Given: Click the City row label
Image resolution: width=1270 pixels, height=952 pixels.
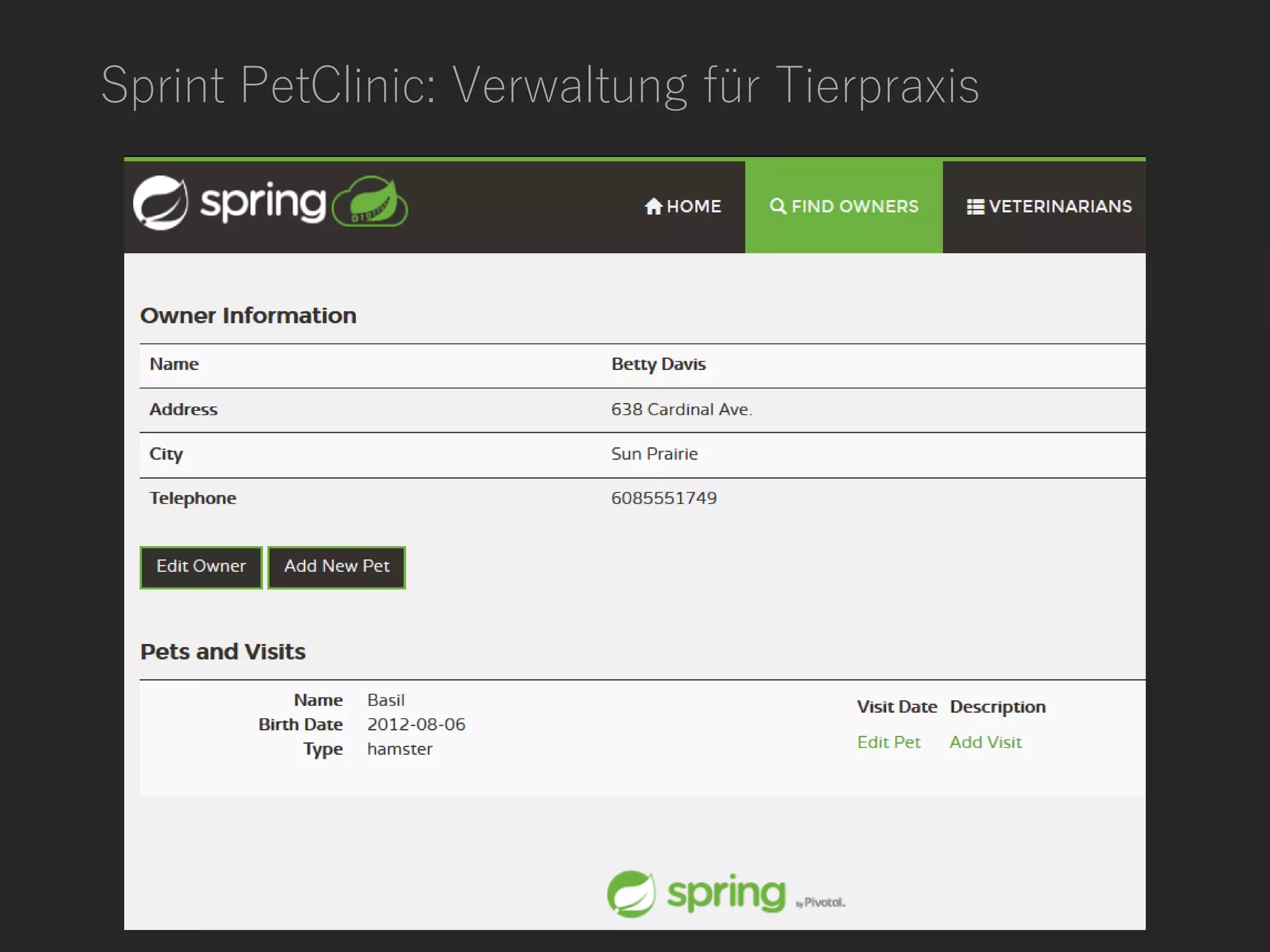Looking at the screenshot, I should click(x=166, y=454).
